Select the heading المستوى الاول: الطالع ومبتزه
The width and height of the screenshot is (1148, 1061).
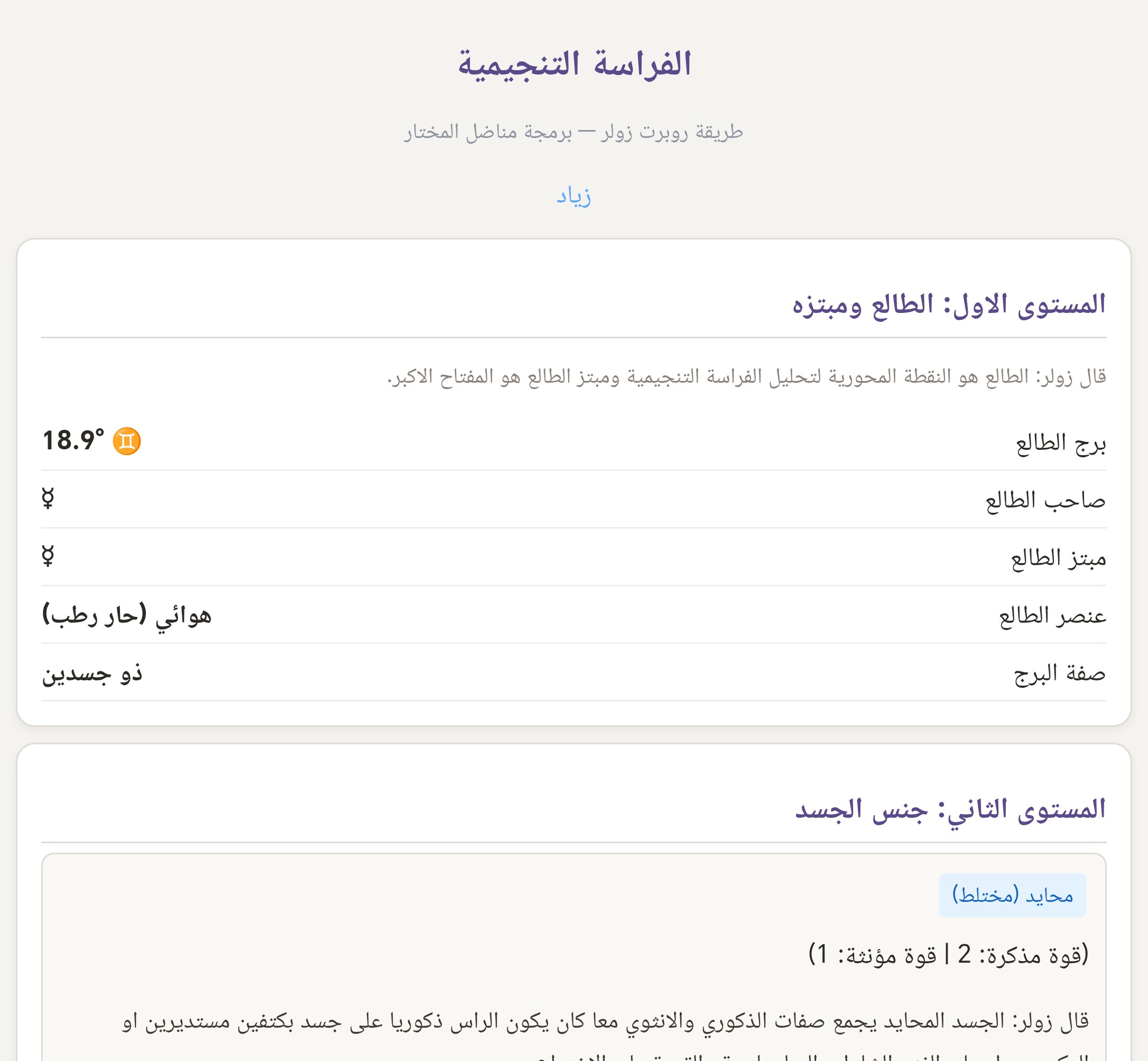tap(948, 305)
